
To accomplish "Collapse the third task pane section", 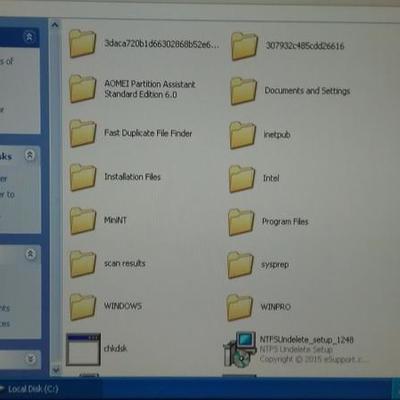I will tap(30, 254).
